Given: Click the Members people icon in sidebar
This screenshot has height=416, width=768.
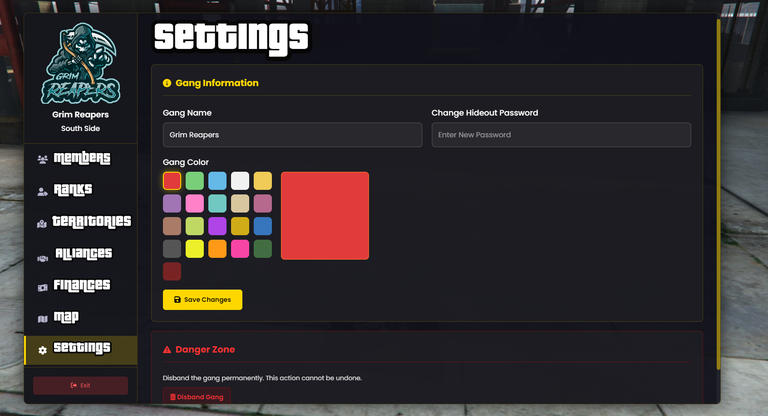Looking at the screenshot, I should pyautogui.click(x=42, y=159).
